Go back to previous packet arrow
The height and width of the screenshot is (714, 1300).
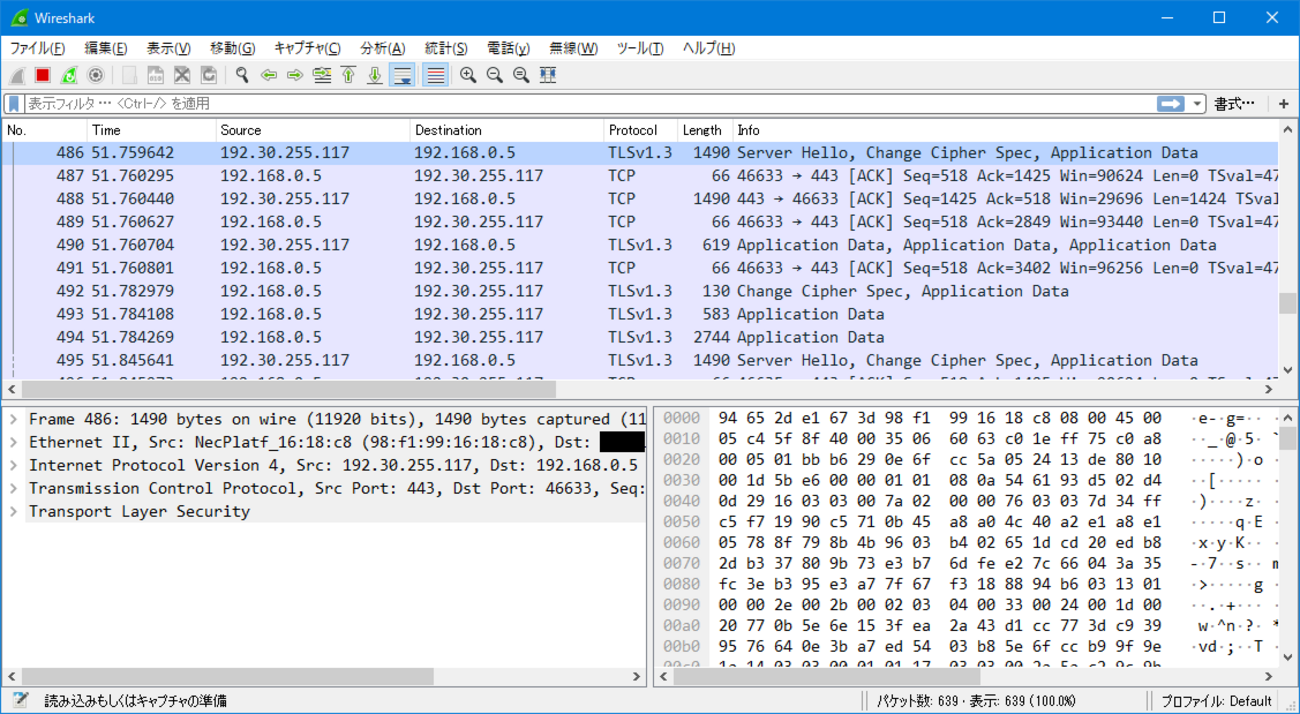tap(268, 75)
